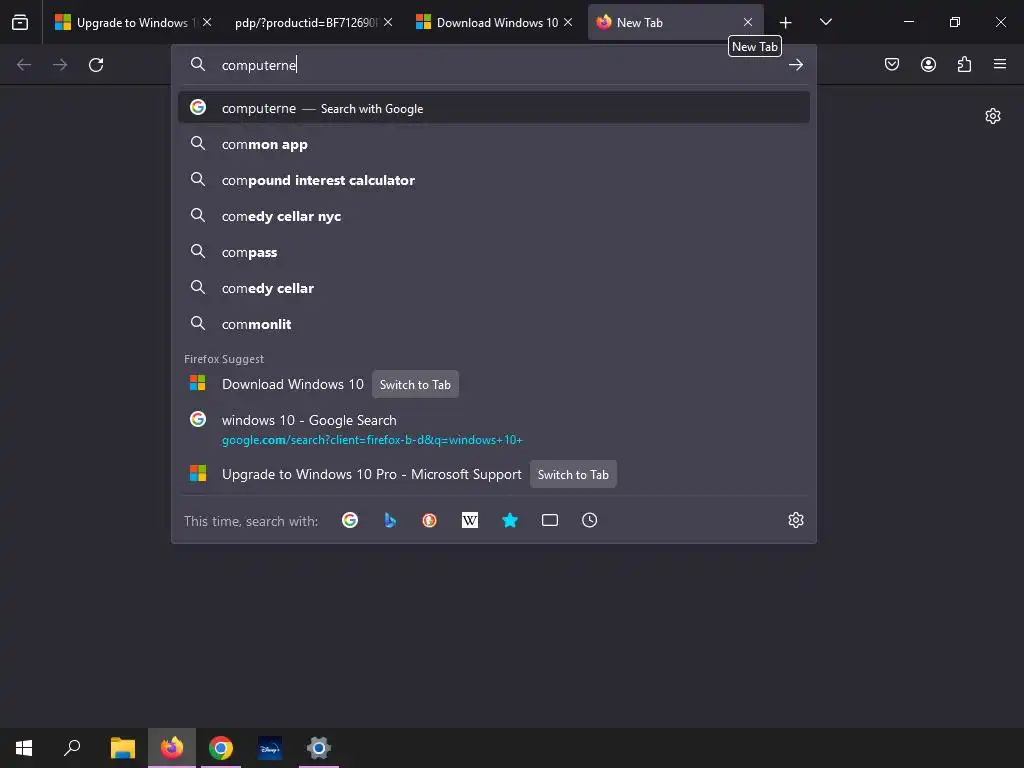
Task: Close the pdp/?productid tab
Action: click(388, 22)
